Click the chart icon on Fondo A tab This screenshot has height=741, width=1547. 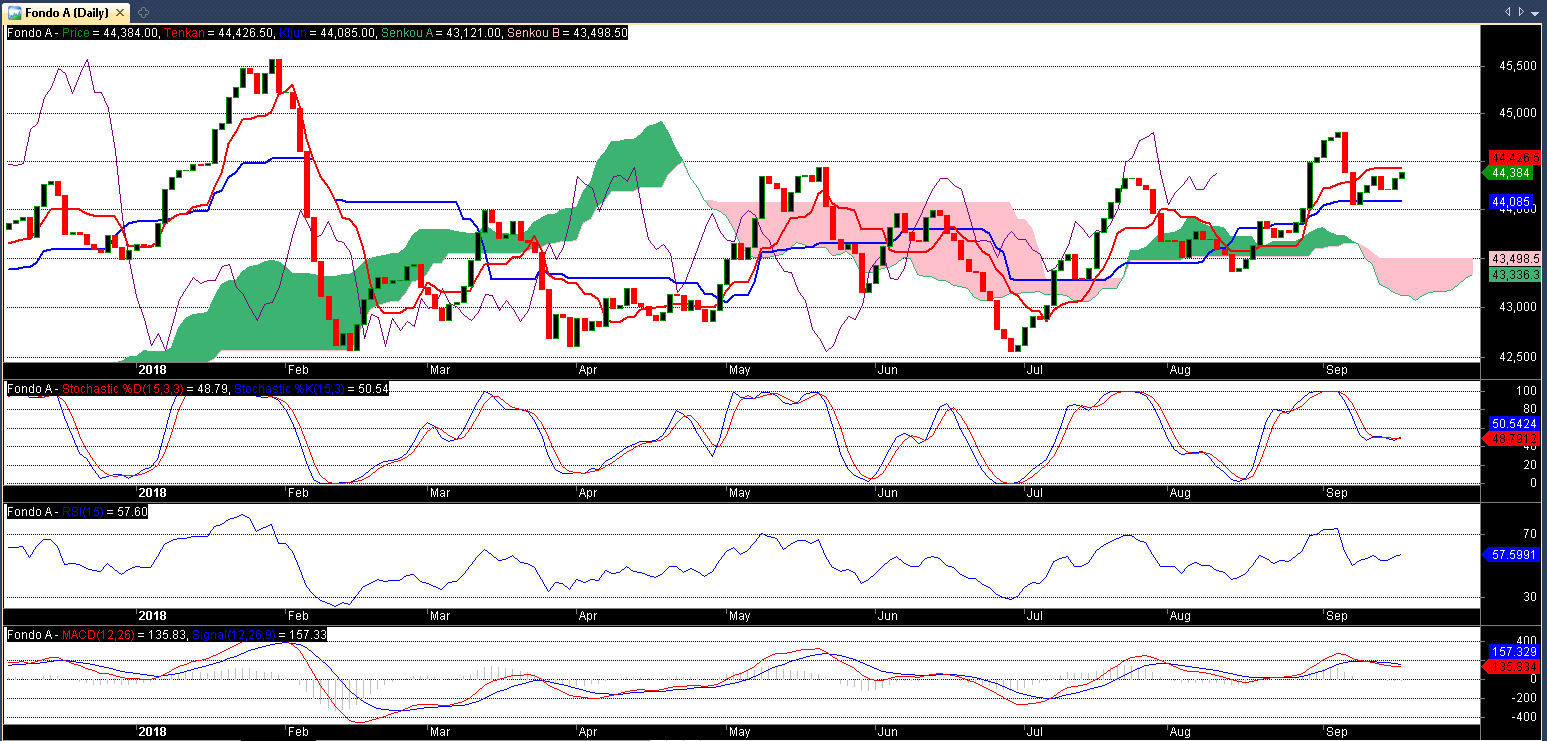pyautogui.click(x=15, y=13)
